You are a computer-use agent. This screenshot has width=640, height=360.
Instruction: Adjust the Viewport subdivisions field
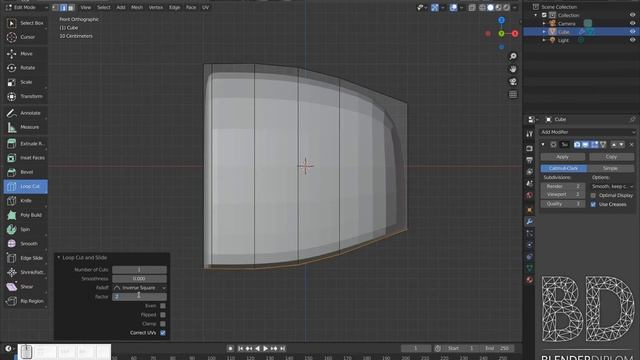562,195
